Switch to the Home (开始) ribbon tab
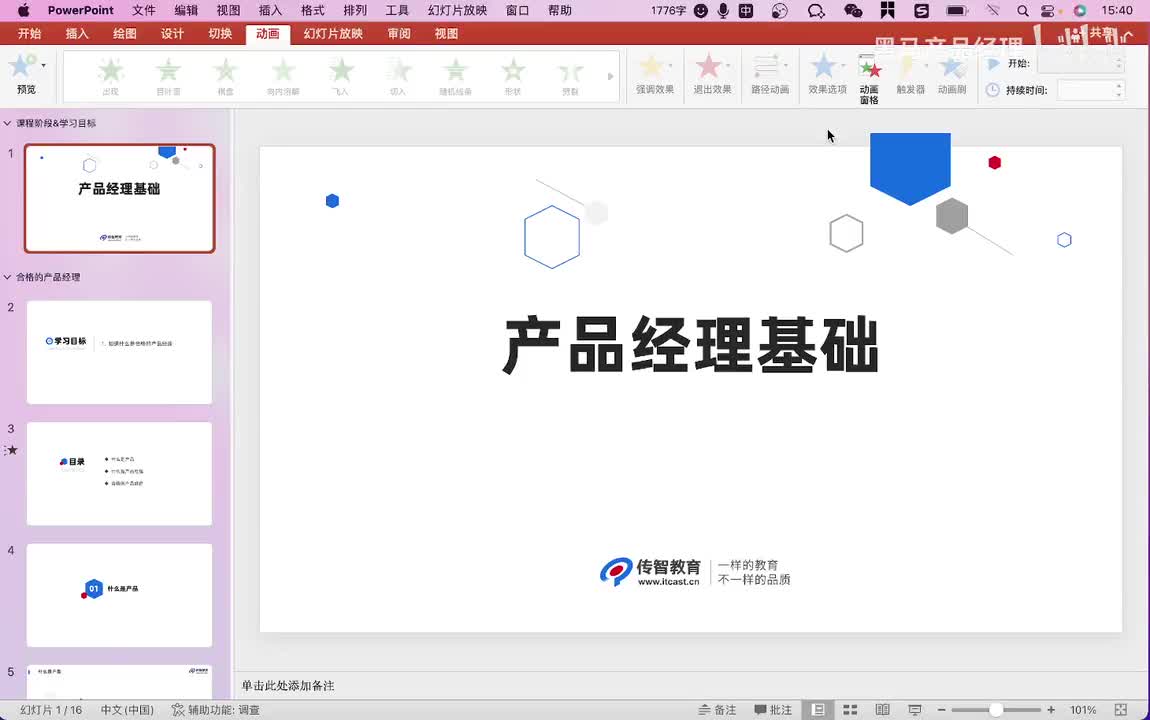 [29, 34]
